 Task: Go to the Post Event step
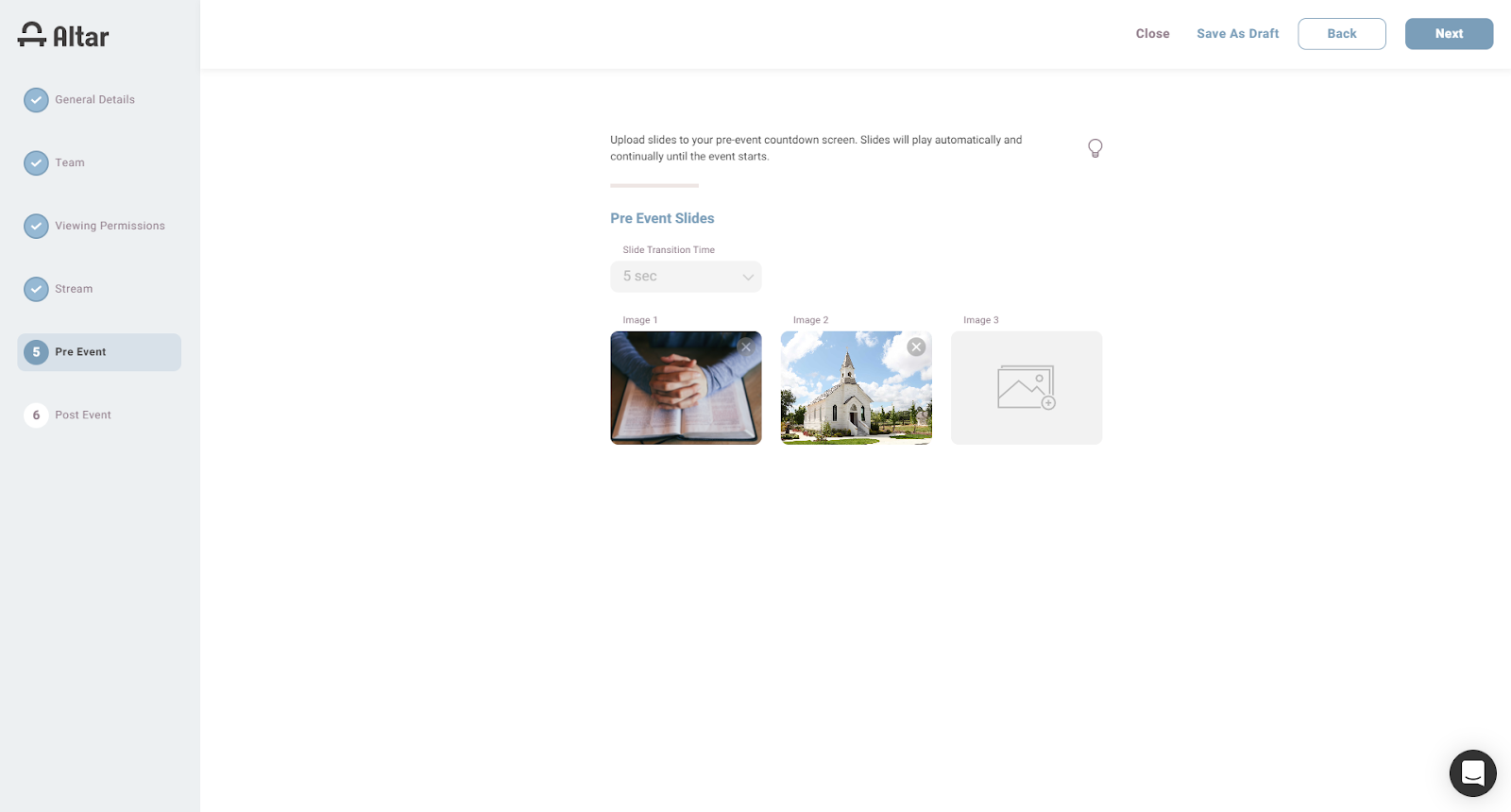point(83,415)
